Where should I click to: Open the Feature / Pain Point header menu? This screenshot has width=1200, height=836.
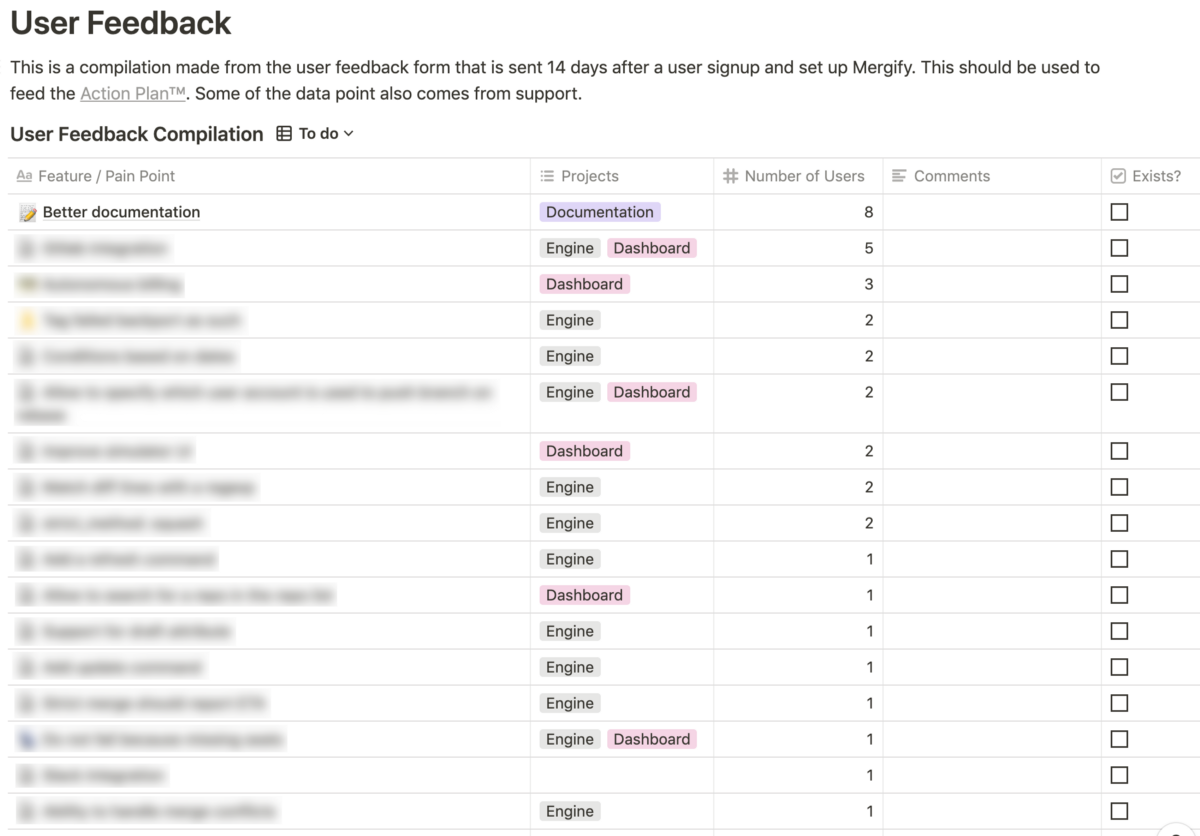(269, 176)
